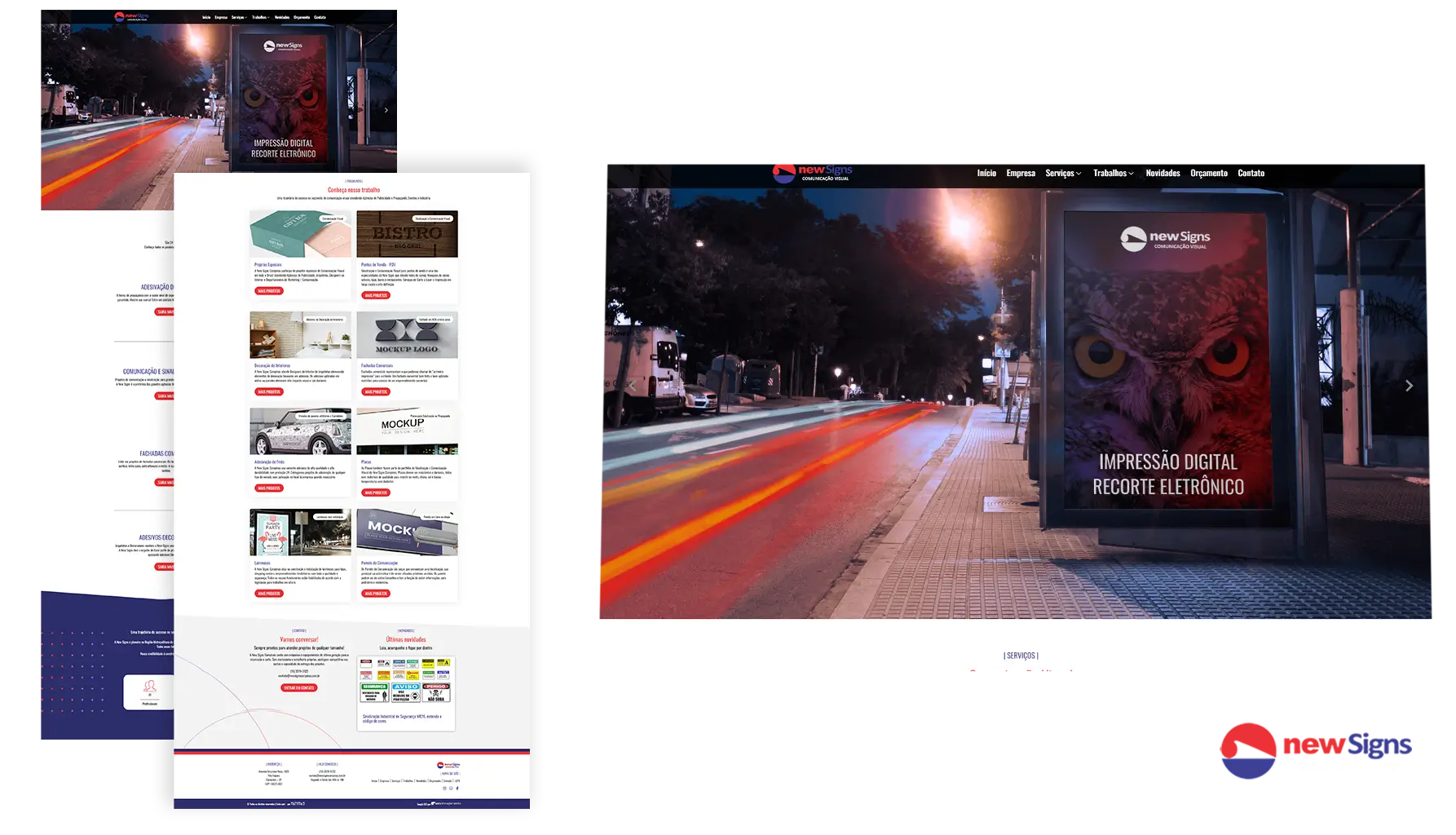The height and width of the screenshot is (835, 1456).
Task: Click Mais Projetos under Fachadas Comerciais
Action: [376, 392]
